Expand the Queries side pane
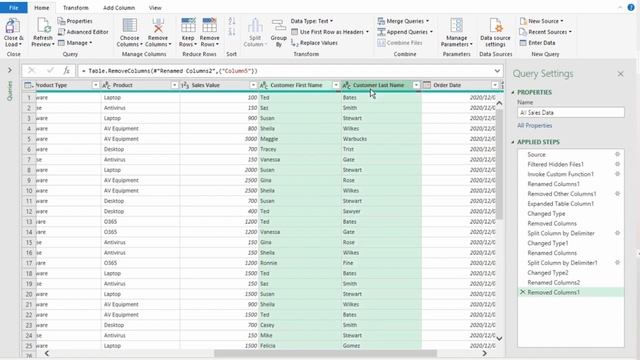The width and height of the screenshot is (640, 360). 10,70
